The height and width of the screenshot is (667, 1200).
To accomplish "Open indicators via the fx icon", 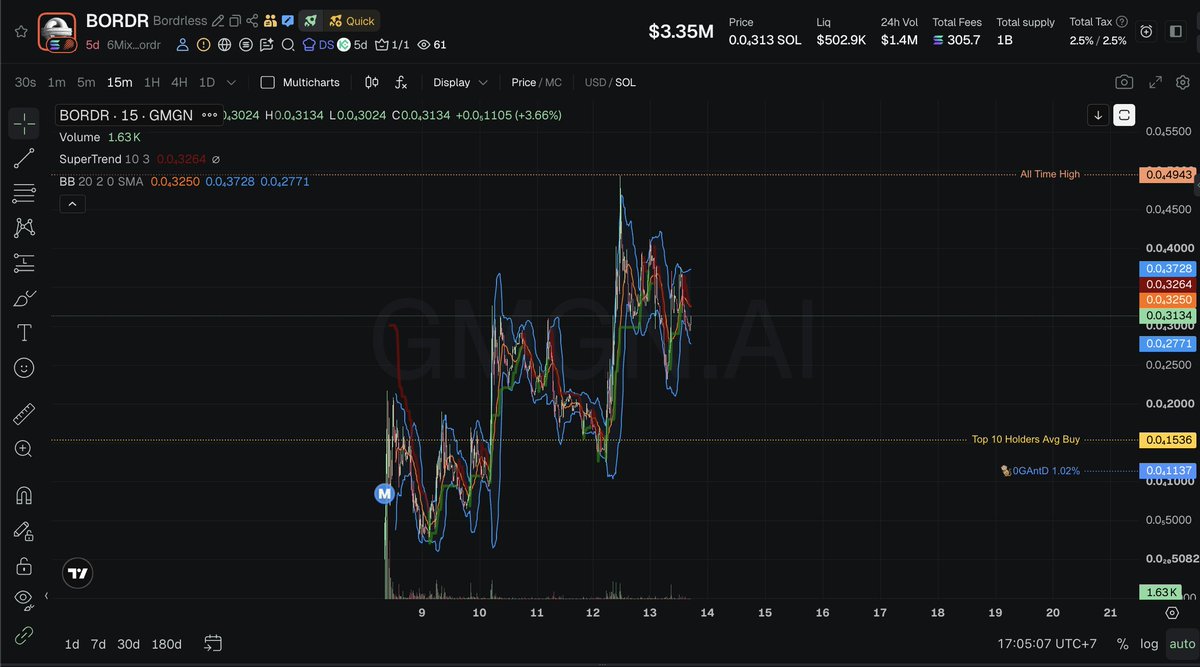I will (401, 82).
